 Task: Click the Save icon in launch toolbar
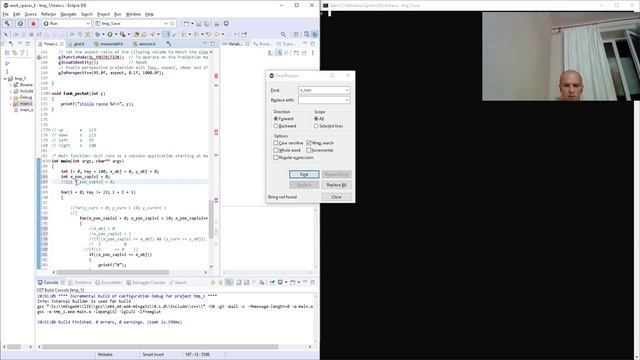point(199,24)
